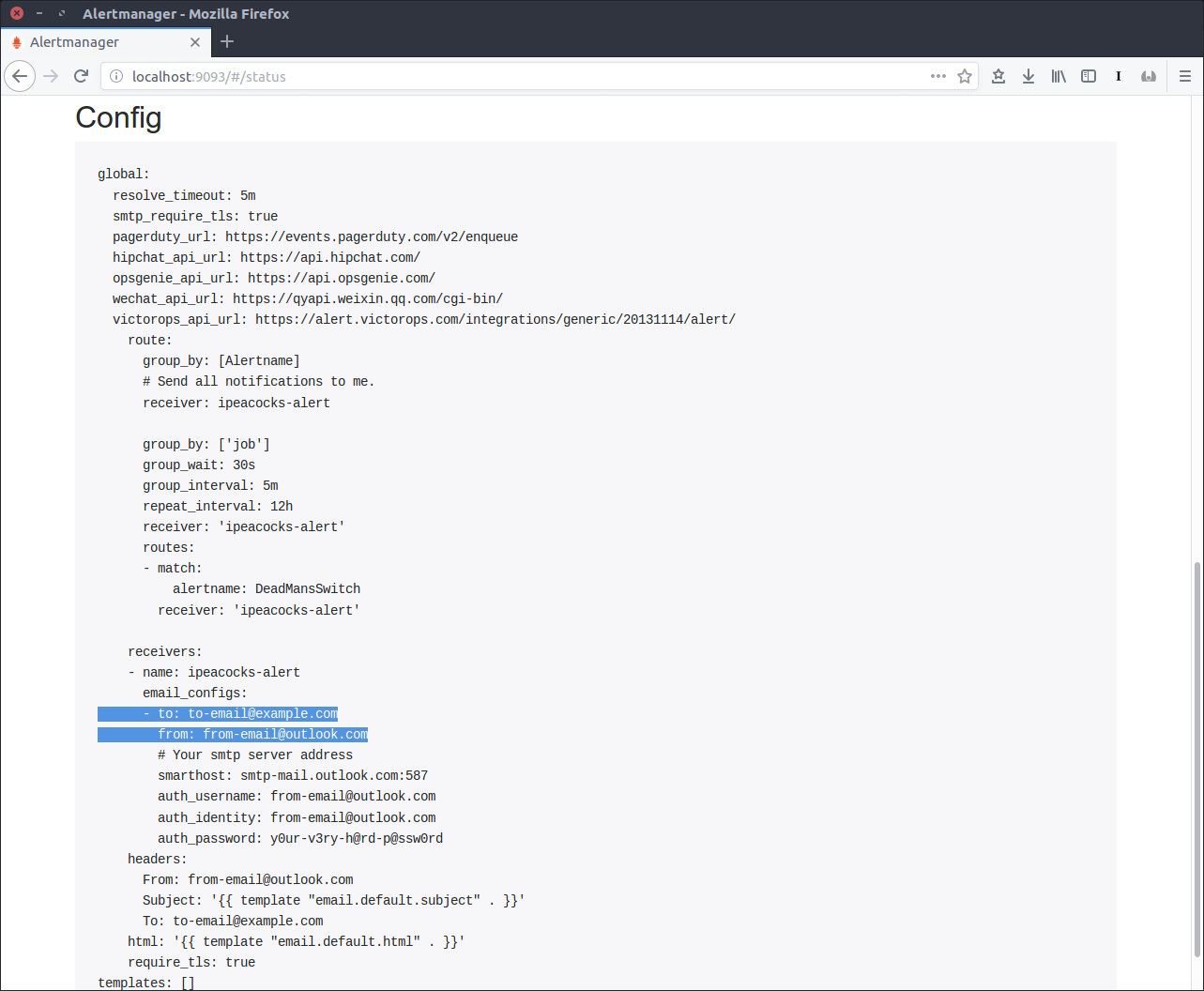Click the "require_tls: true" line
Screen dimensions: 1204x991
[x=191, y=962]
